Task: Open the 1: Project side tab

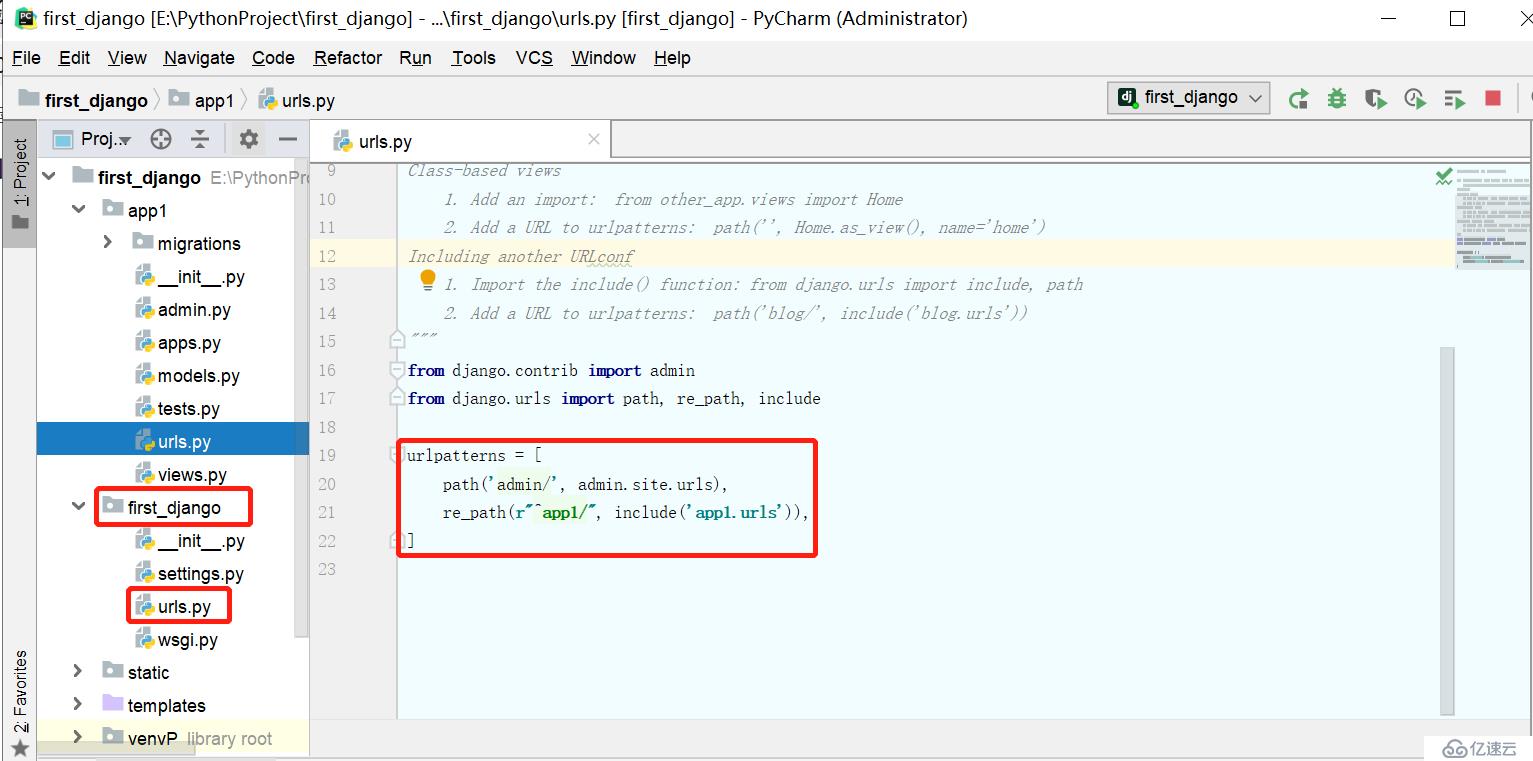Action: point(20,182)
